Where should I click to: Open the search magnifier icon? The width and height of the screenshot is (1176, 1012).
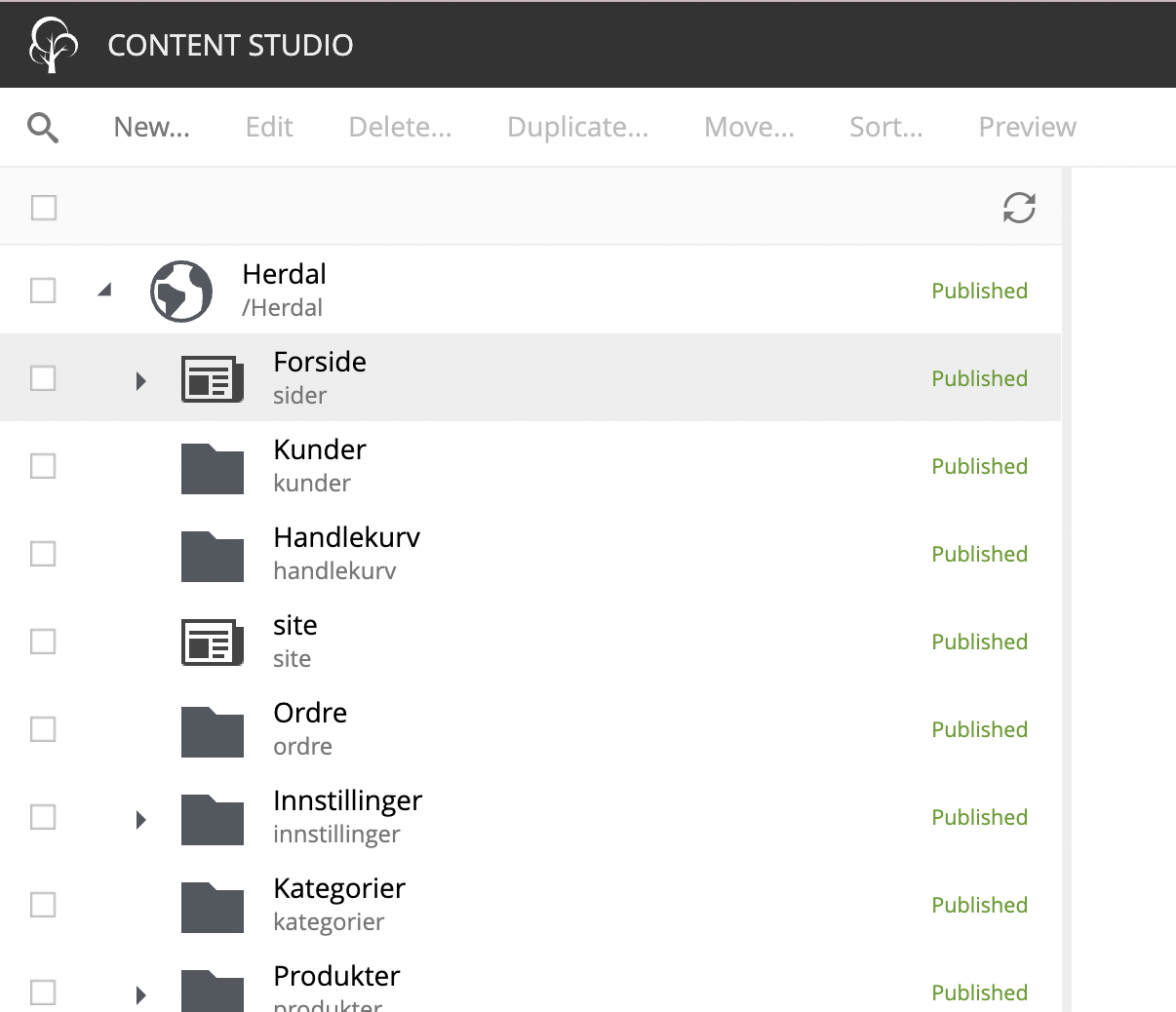(x=43, y=128)
